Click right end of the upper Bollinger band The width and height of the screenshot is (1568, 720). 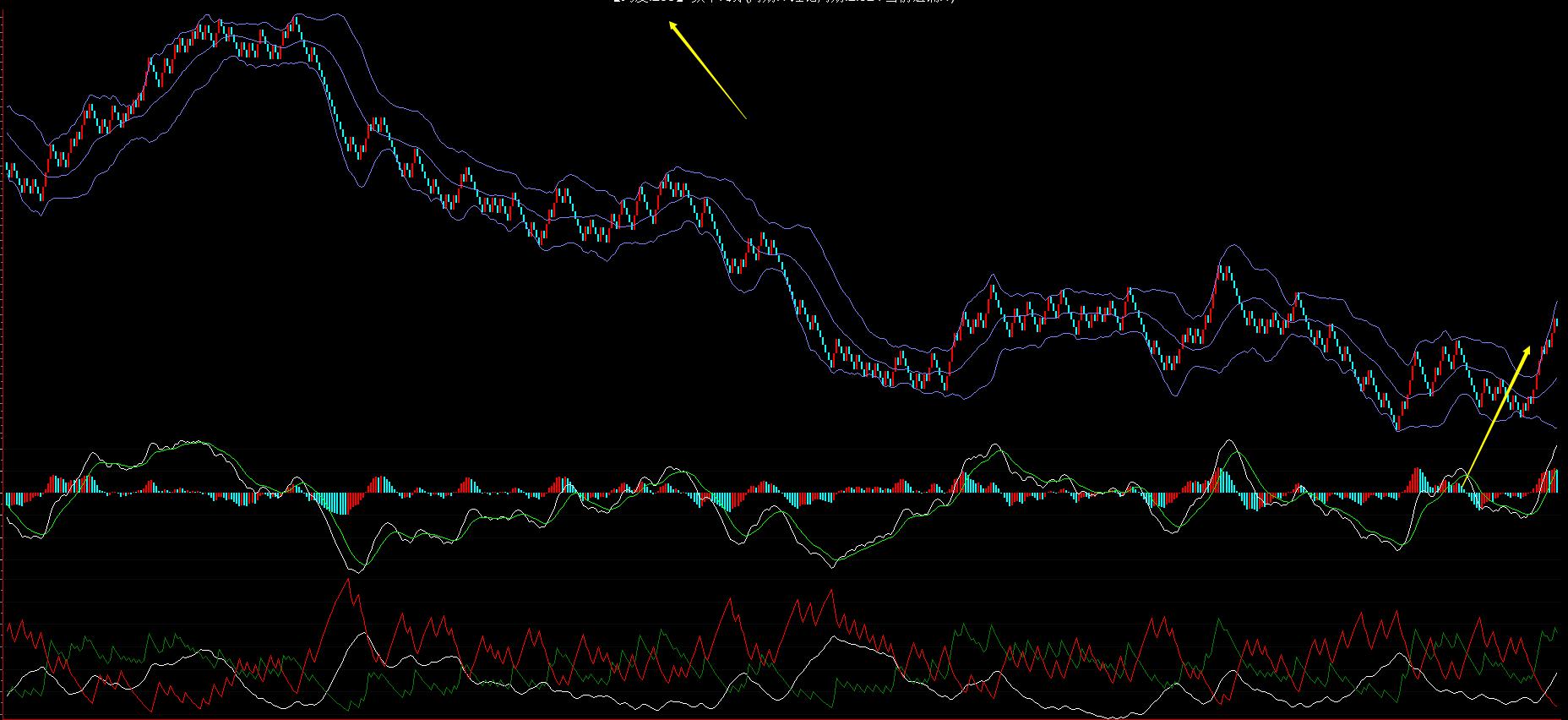(x=1556, y=302)
